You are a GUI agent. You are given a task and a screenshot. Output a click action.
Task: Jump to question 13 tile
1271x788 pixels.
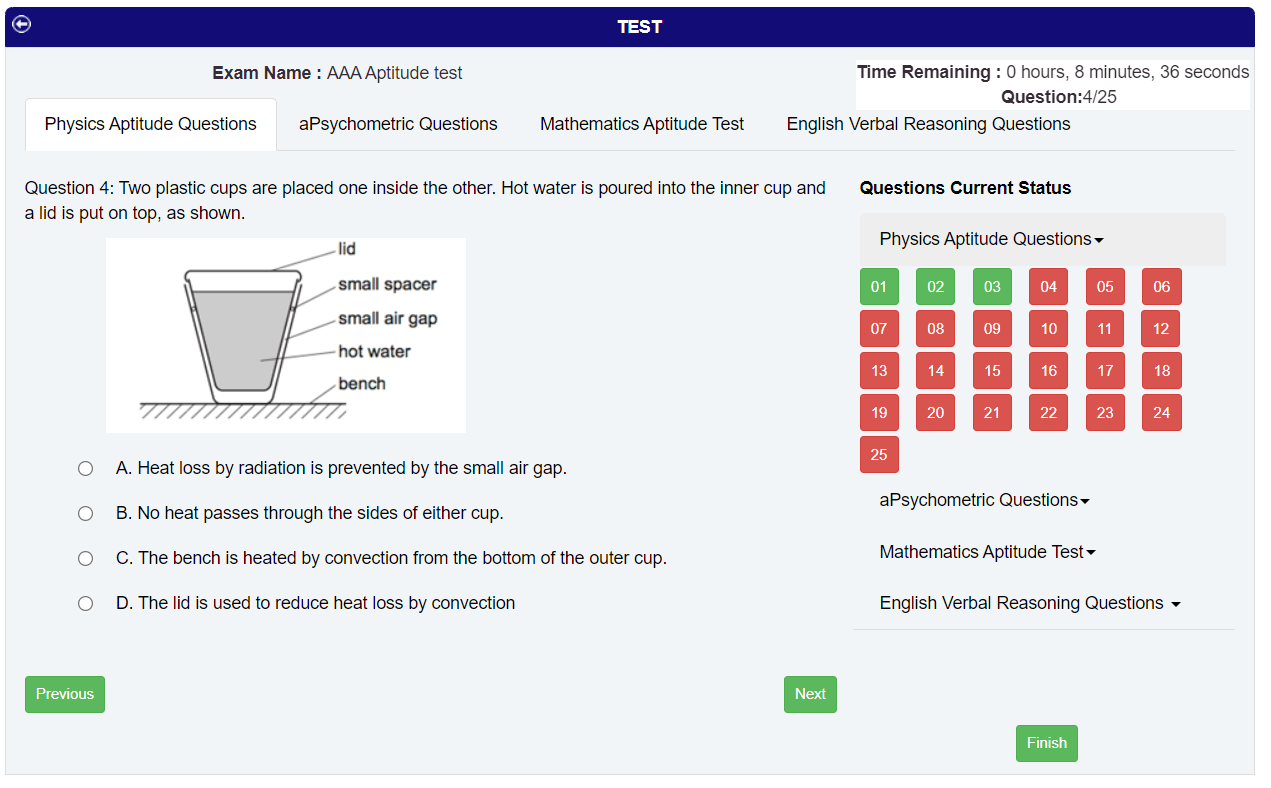879,371
